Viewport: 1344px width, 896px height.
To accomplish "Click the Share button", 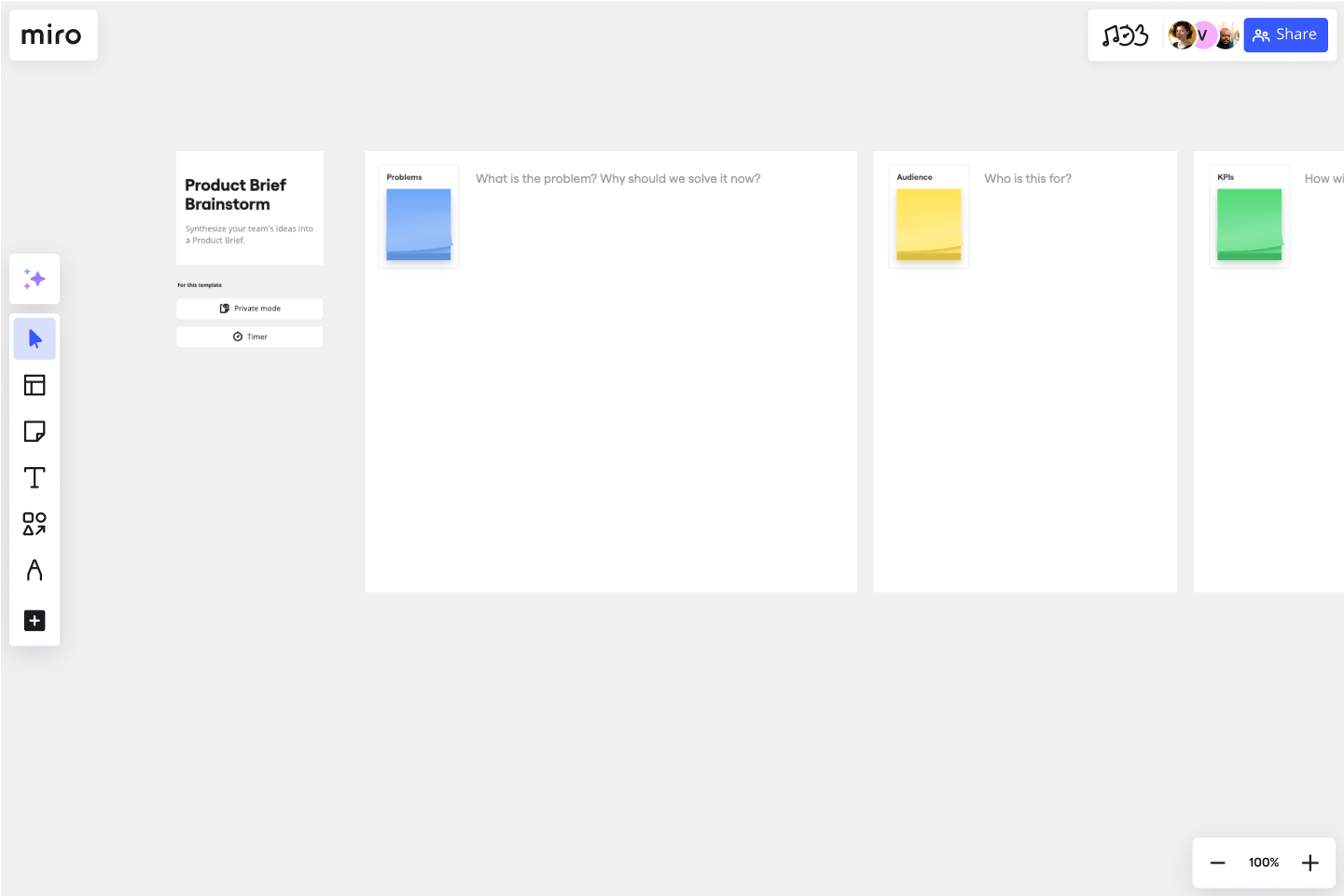I will pos(1285,34).
